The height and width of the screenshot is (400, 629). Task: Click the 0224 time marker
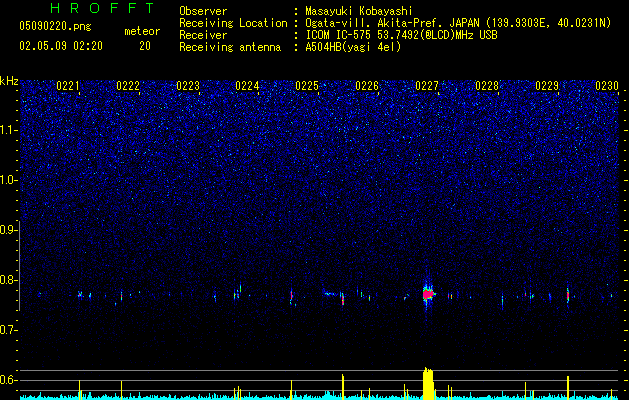(x=247, y=86)
